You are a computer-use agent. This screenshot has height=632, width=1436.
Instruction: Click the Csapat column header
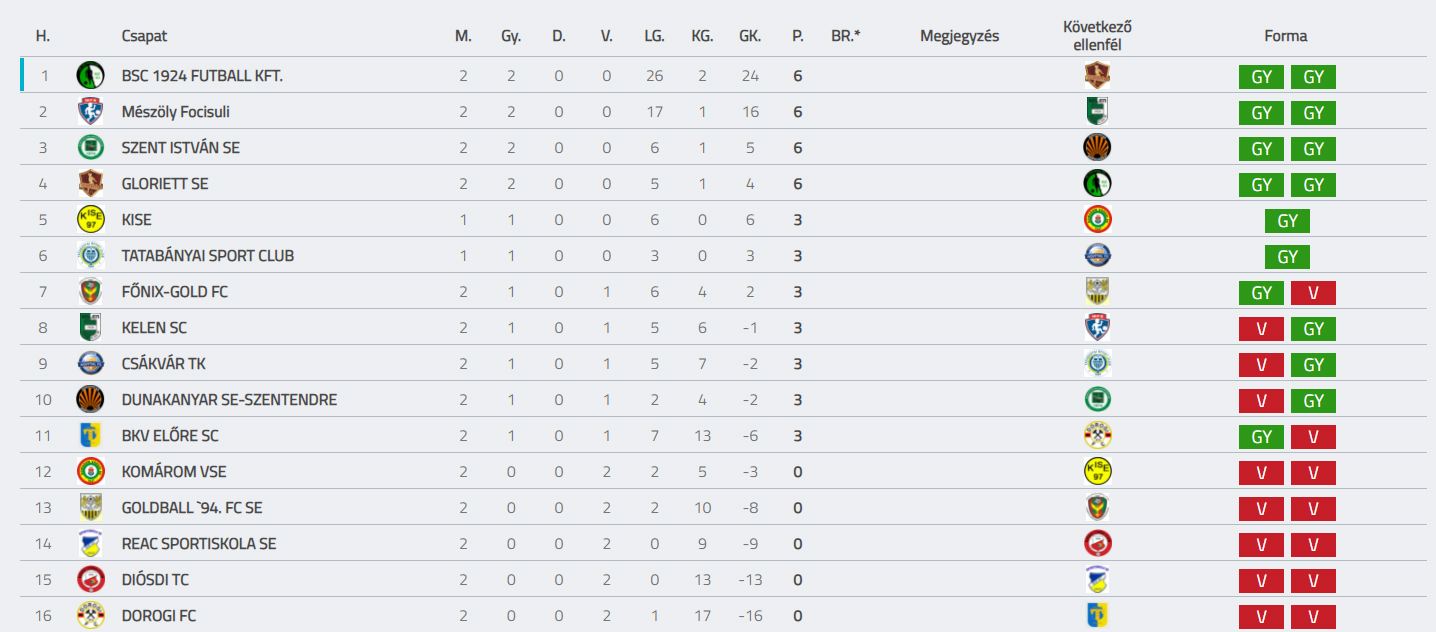point(144,36)
